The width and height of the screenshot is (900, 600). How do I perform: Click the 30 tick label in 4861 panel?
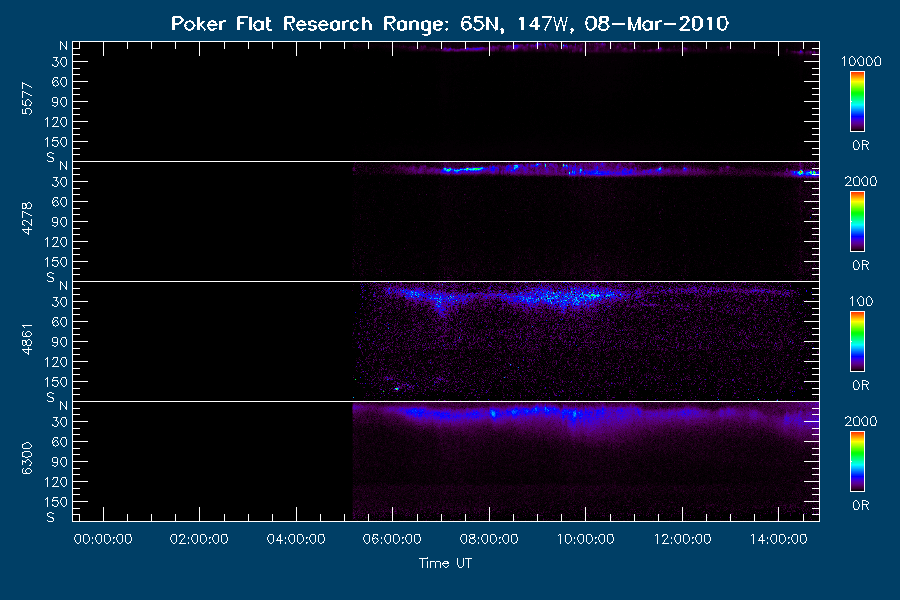pyautogui.click(x=60, y=302)
